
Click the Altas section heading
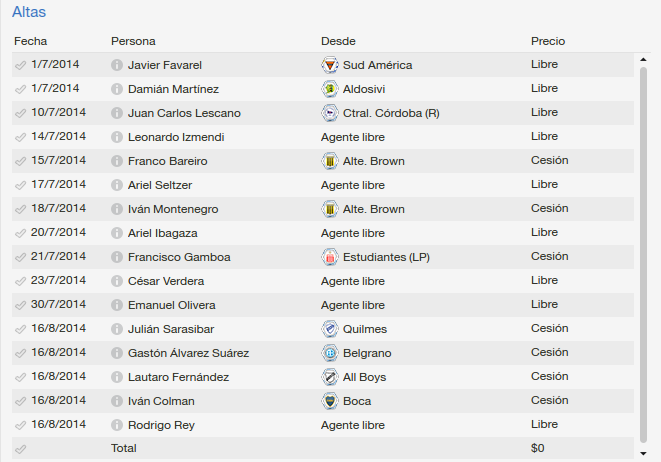(x=29, y=12)
